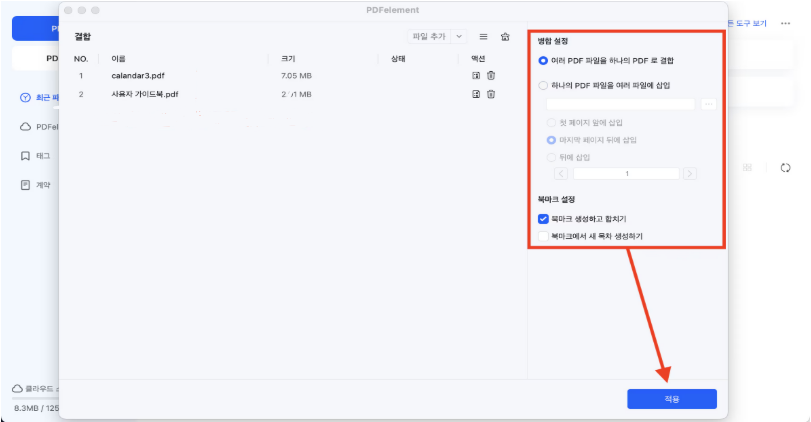Click the refresh icon right of dialog
This screenshot has height=422, width=811.
(786, 168)
